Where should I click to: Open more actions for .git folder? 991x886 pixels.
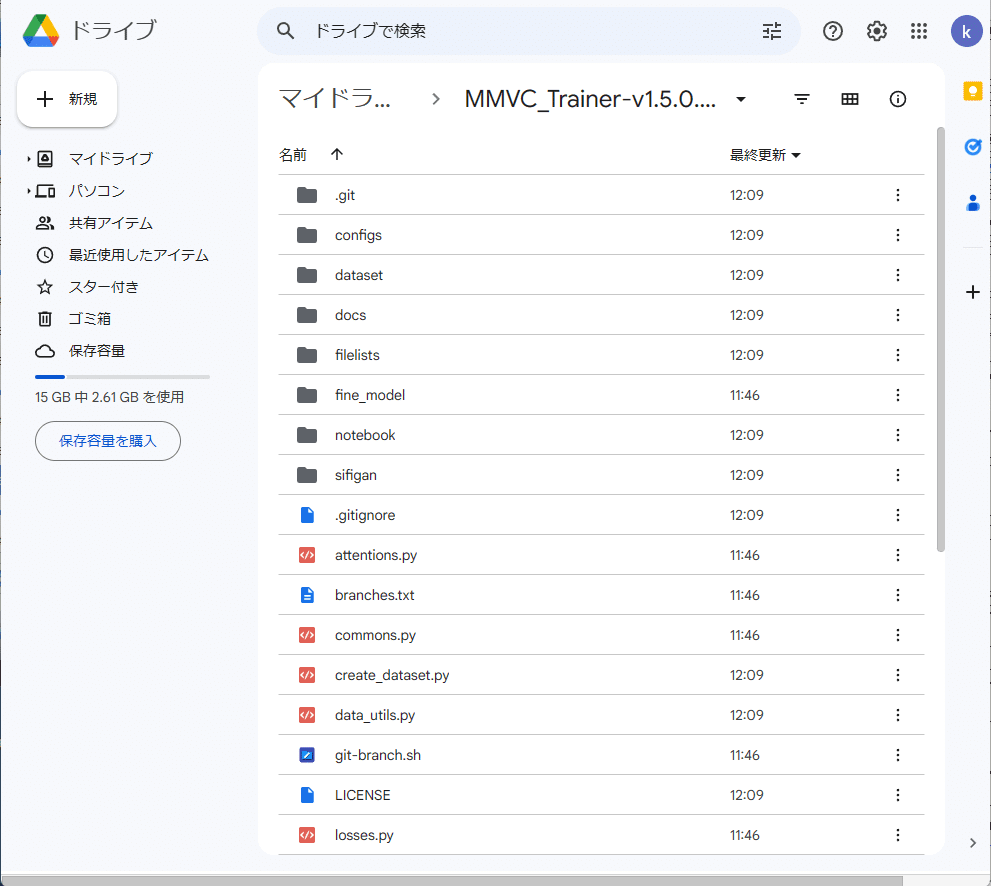[897, 195]
